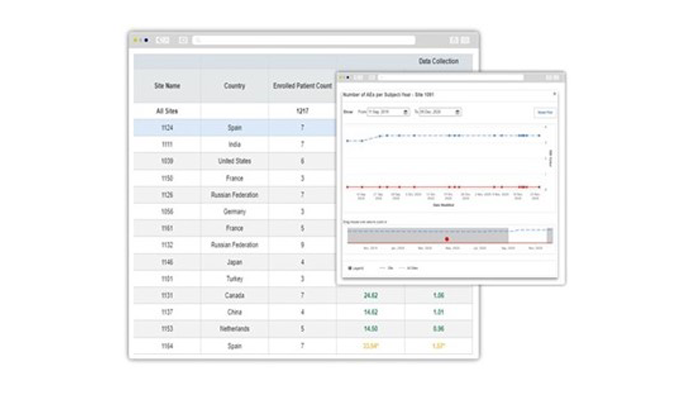Click the red marker on the range navigator

447,240
